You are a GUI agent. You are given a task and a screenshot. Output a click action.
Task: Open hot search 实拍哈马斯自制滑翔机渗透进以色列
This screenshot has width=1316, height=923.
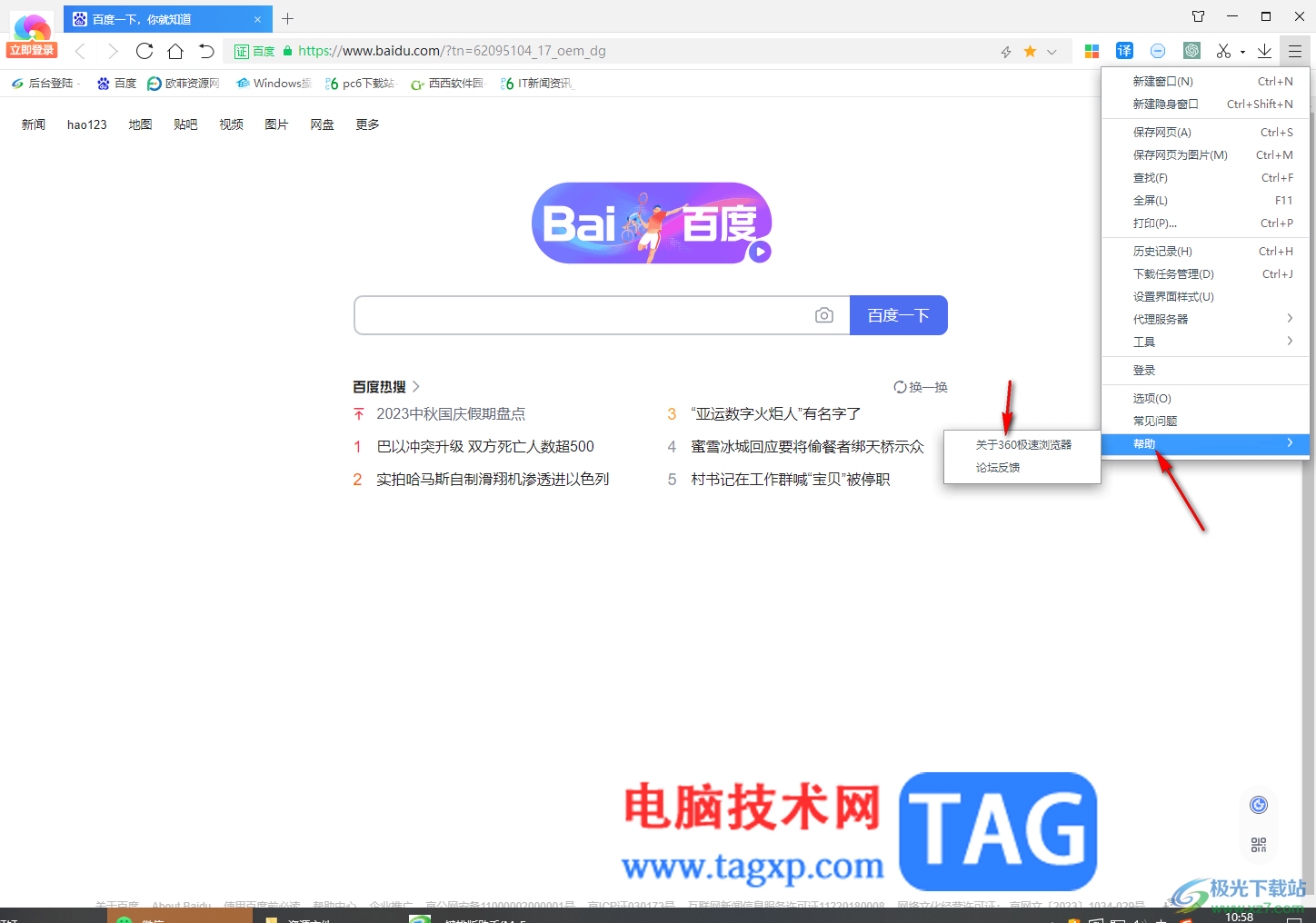(493, 480)
